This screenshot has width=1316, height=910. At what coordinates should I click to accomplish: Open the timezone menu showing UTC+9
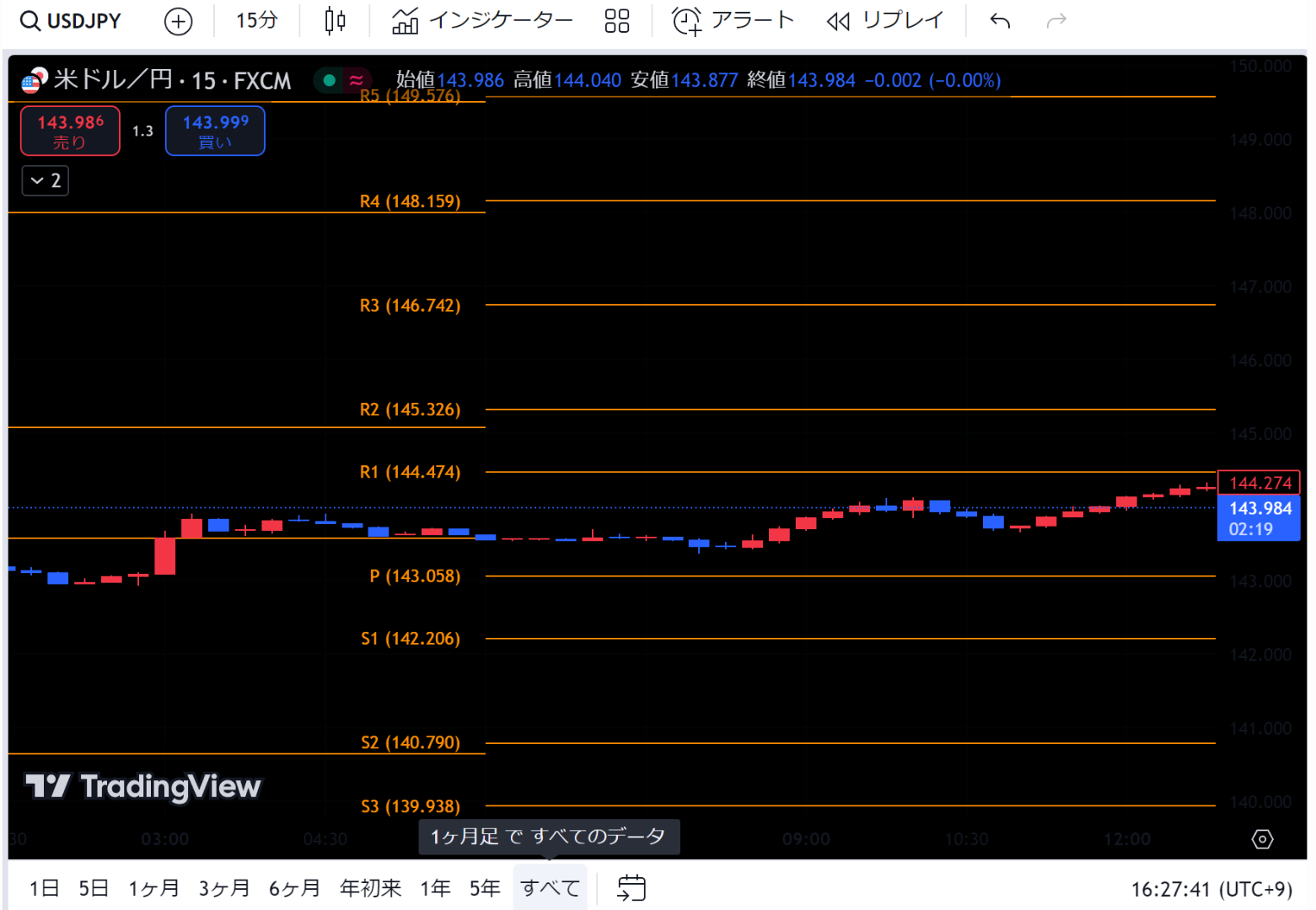(x=1211, y=889)
